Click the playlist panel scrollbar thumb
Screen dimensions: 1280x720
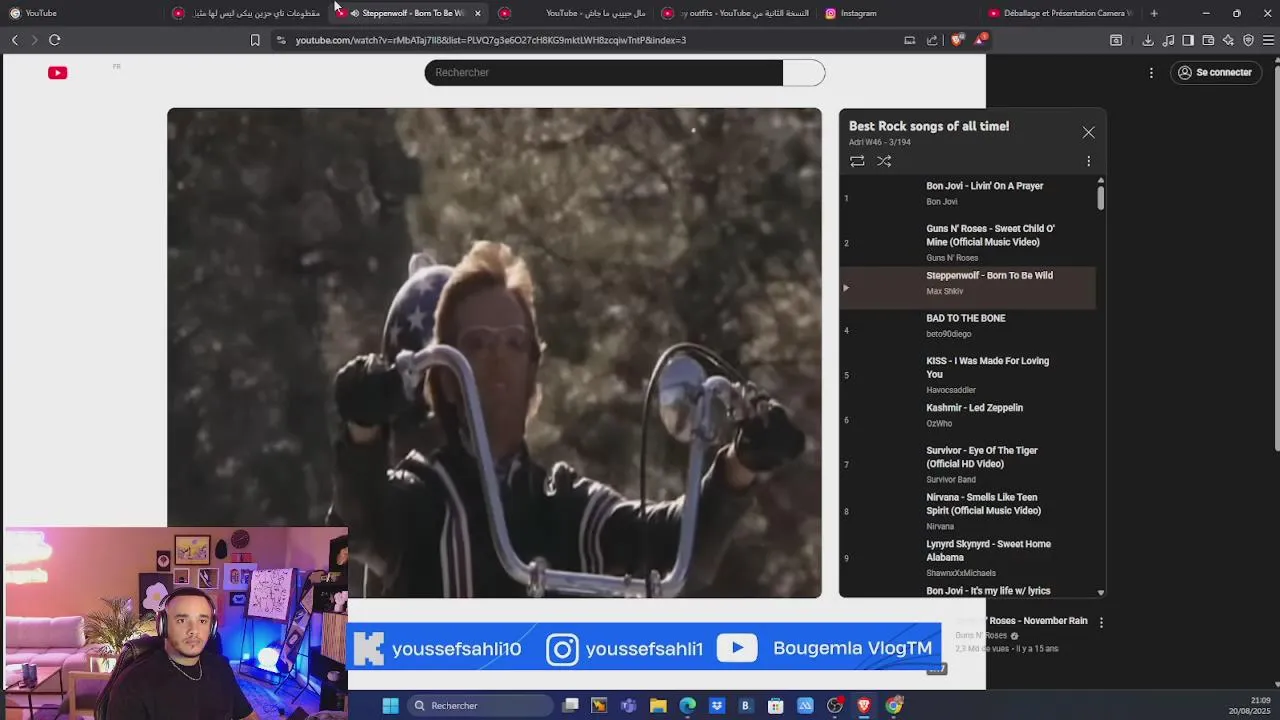(x=1101, y=197)
